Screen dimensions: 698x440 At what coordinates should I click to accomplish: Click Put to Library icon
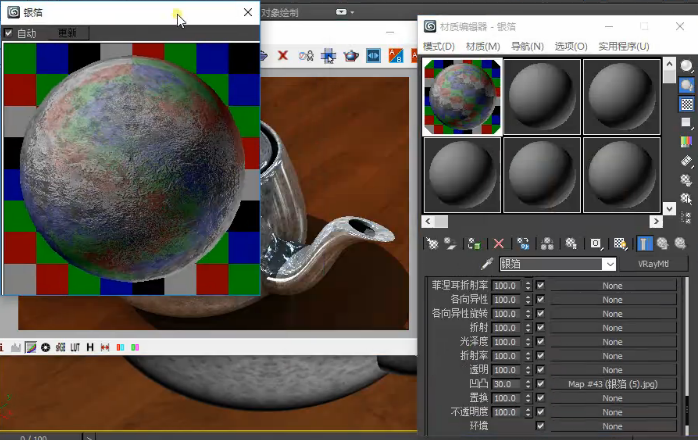coord(571,244)
